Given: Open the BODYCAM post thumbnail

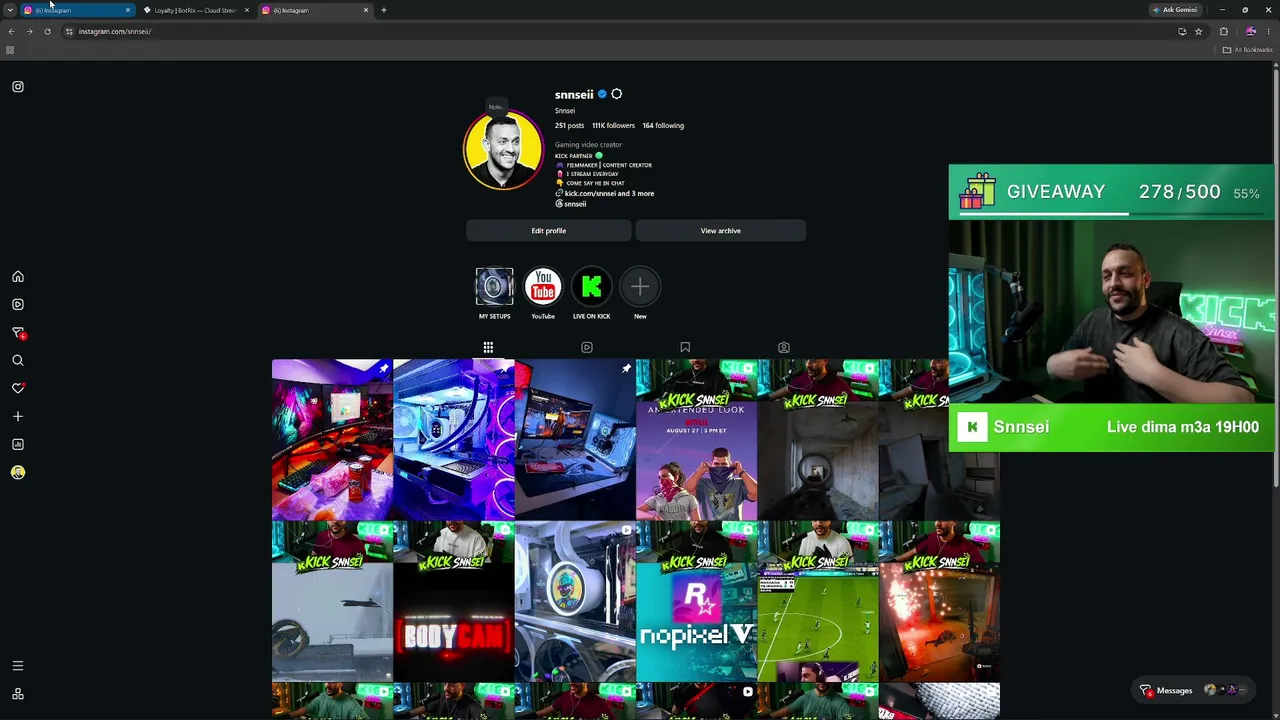Looking at the screenshot, I should click(x=454, y=602).
